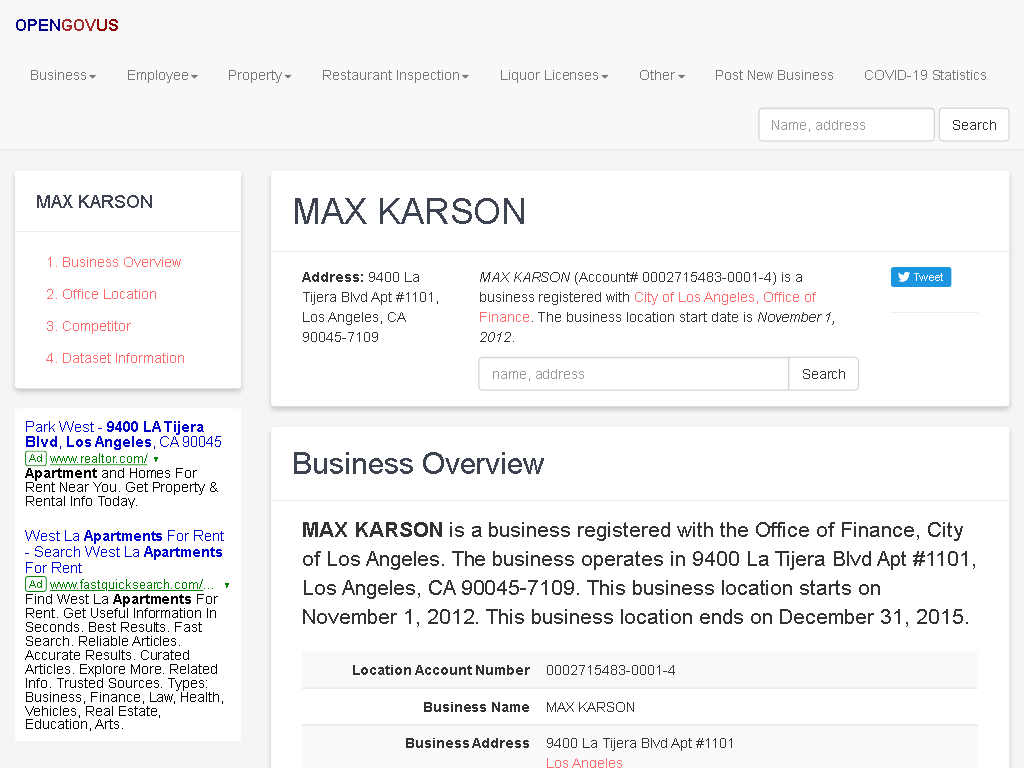The image size is (1024, 768).
Task: Expand the Other dropdown menu
Action: coord(662,75)
